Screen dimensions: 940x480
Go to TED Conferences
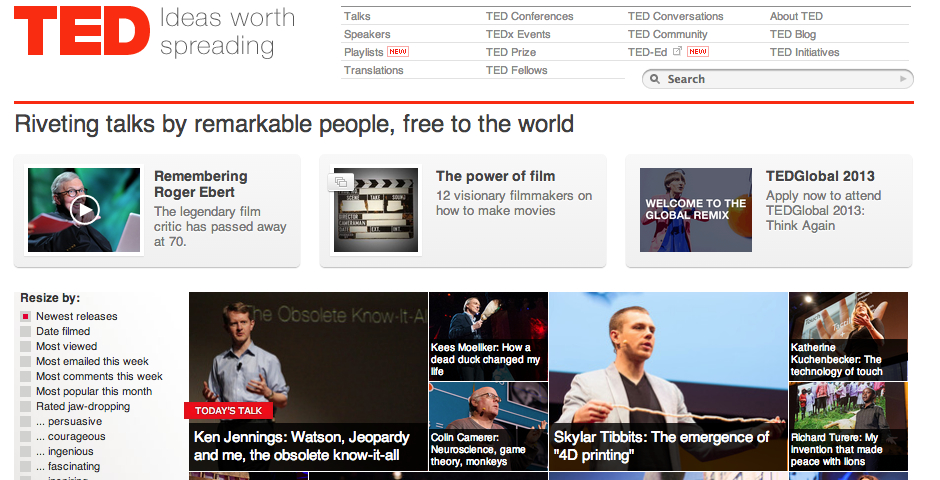coord(529,16)
